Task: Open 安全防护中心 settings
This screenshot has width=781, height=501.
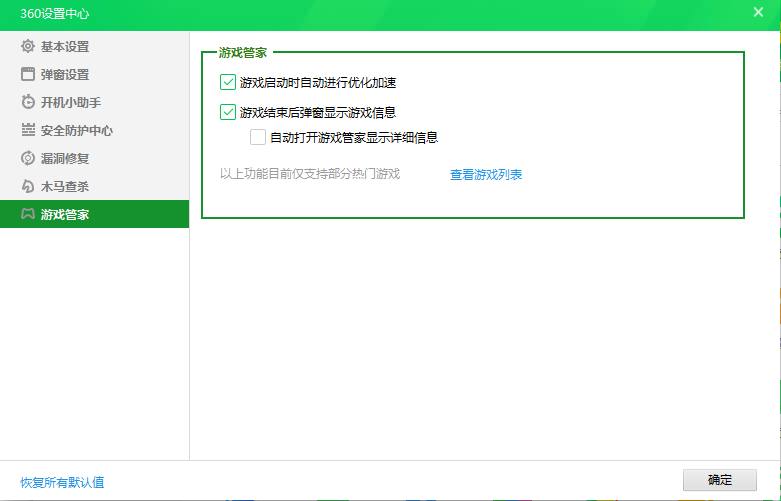Action: point(95,130)
